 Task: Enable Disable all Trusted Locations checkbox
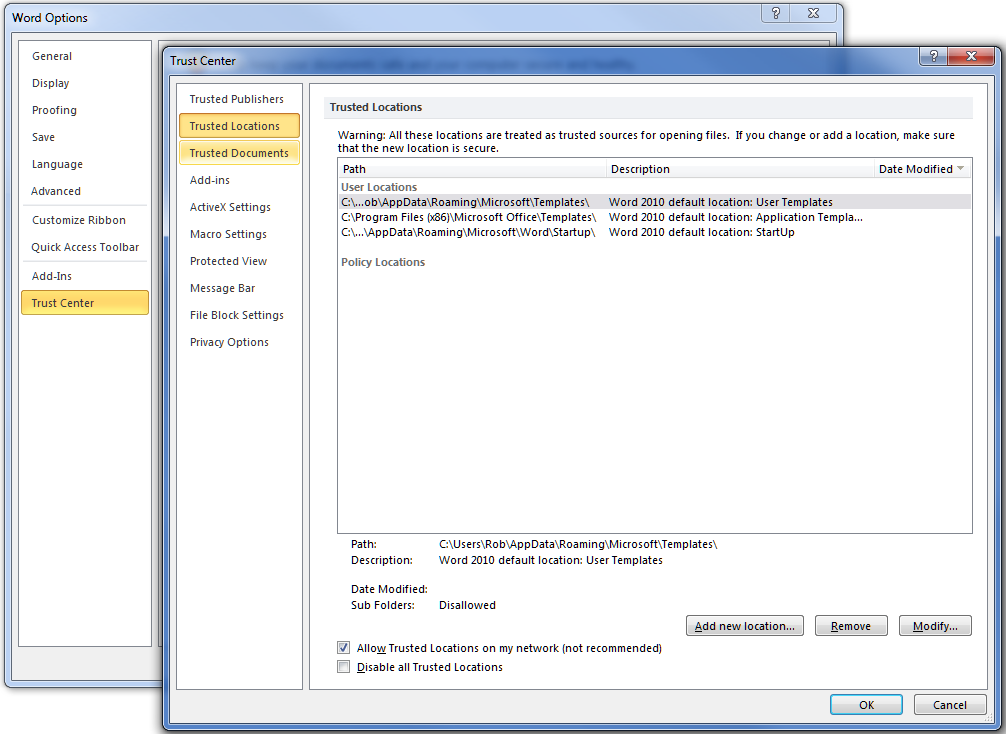pos(344,667)
